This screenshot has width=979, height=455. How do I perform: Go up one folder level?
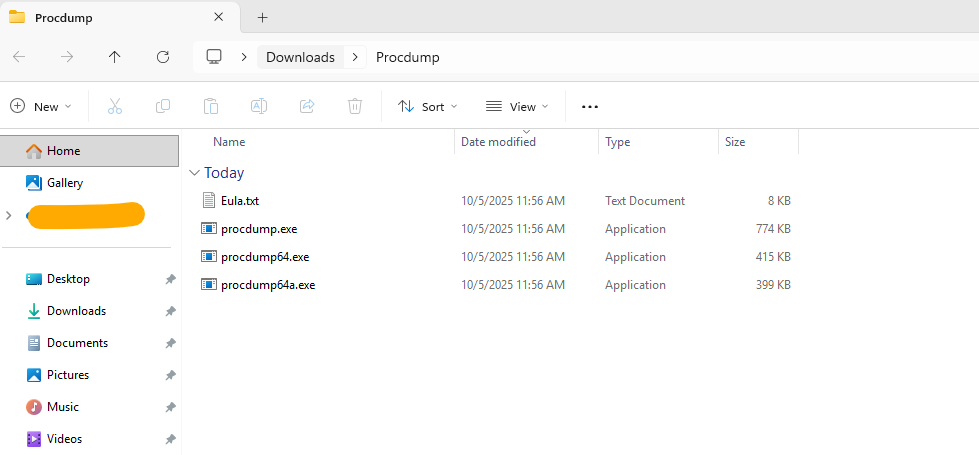(115, 57)
